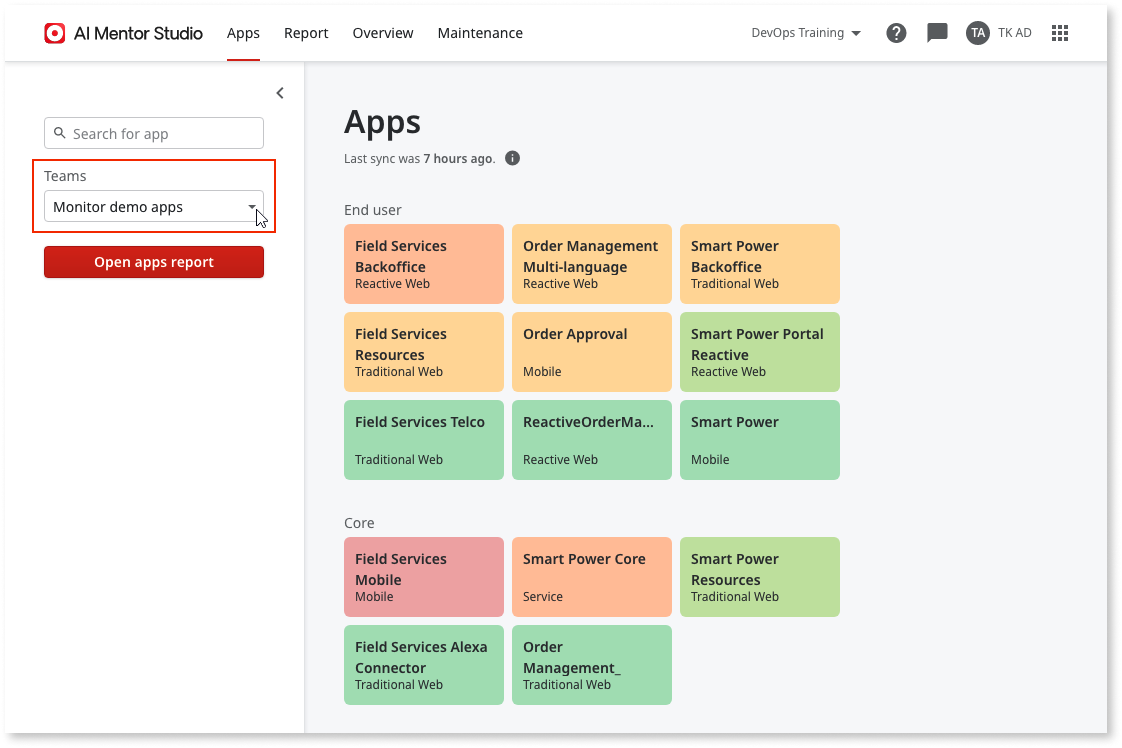Open the help question mark icon
Screen dimensions: 1122x748
896,33
